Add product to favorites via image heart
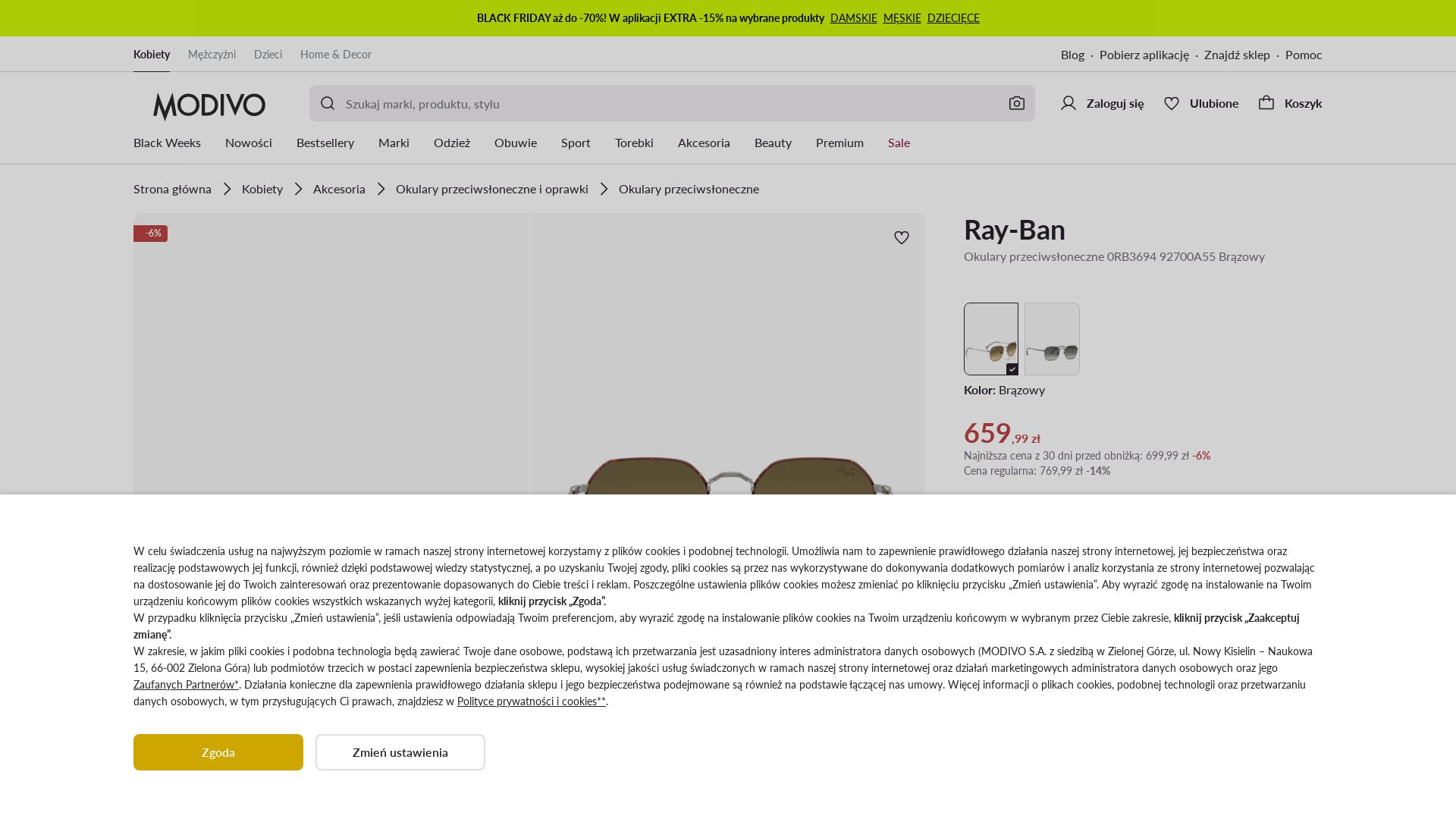Screen dimensions: 1456x819 click(902, 238)
